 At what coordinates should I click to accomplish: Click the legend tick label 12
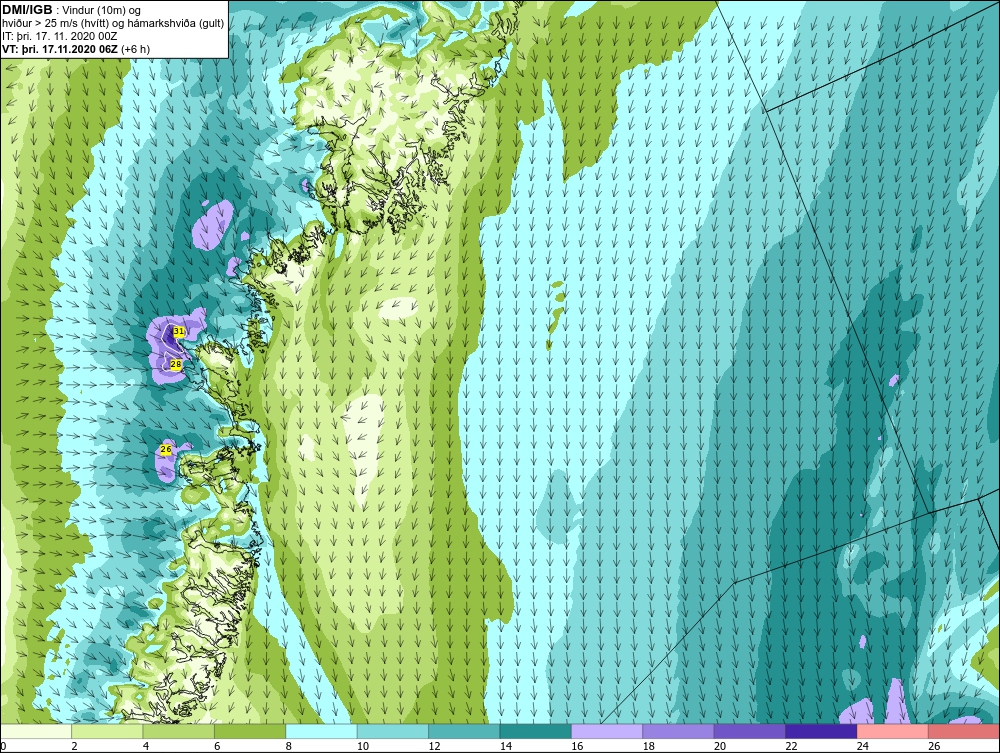pos(434,746)
